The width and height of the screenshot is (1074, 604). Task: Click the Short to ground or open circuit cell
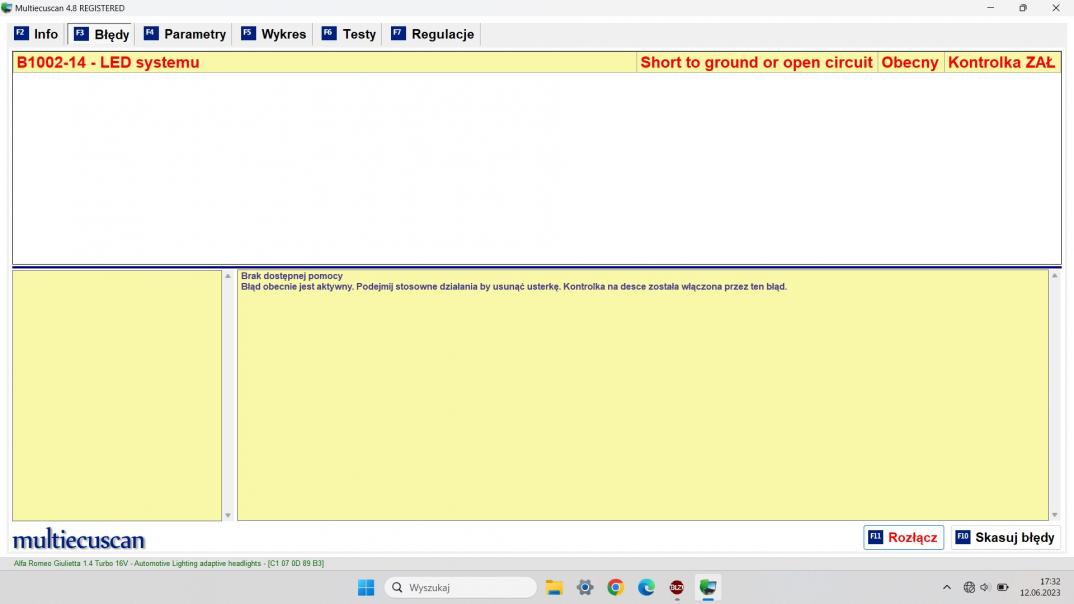point(756,62)
